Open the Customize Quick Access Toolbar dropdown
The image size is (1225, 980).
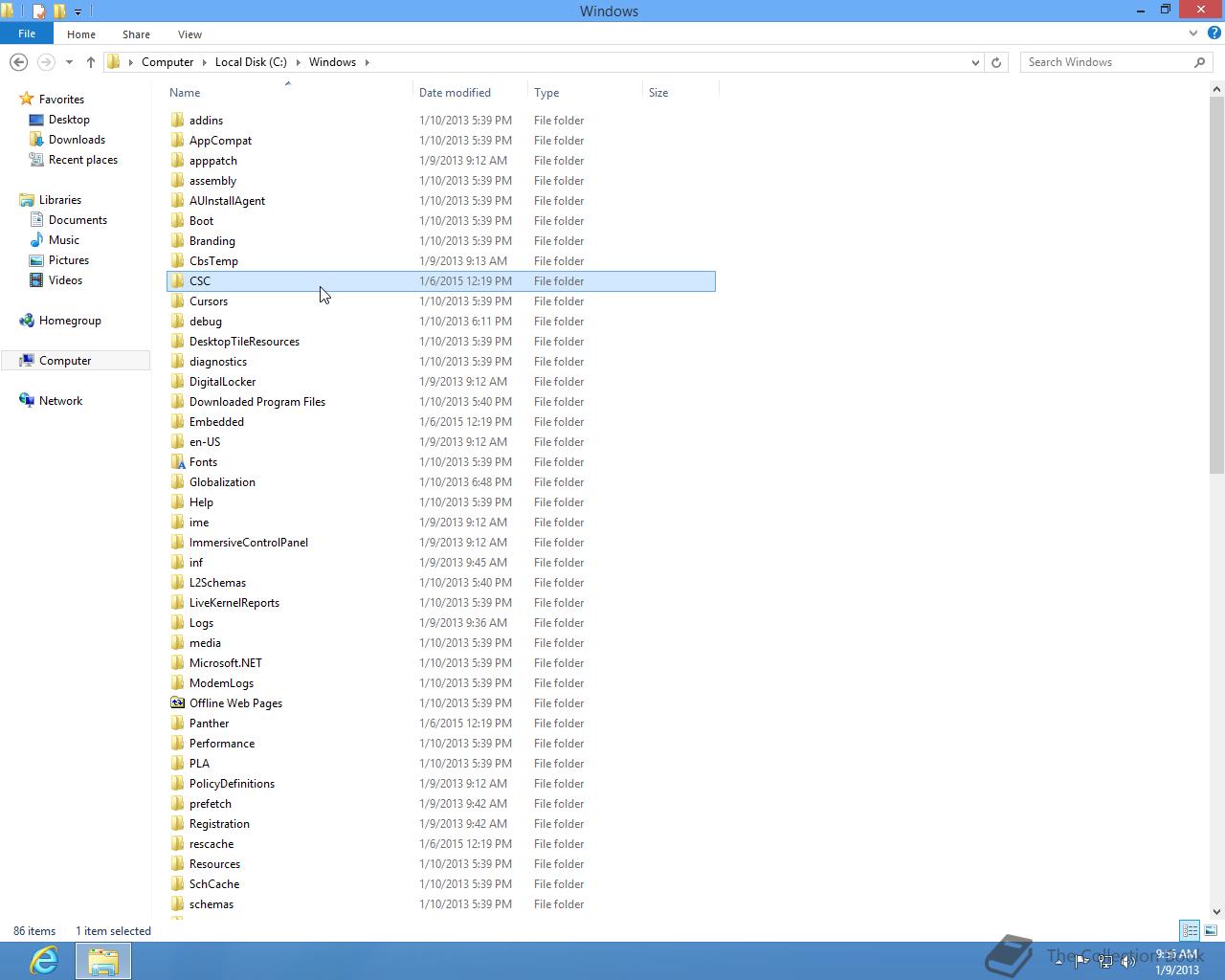pyautogui.click(x=78, y=12)
